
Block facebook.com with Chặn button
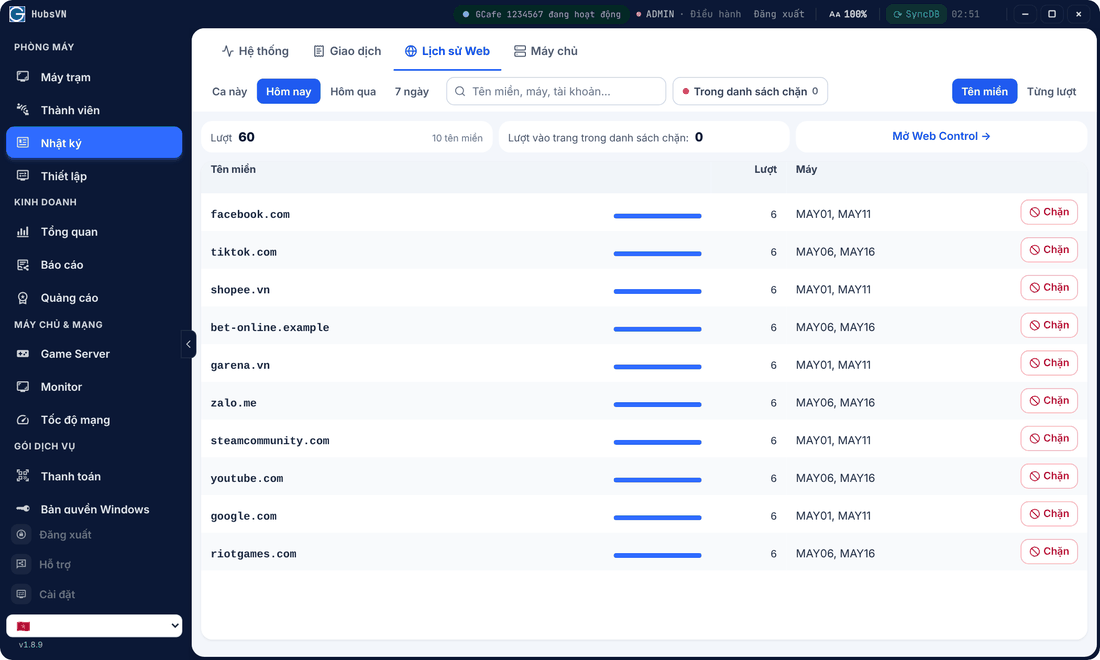tap(1049, 213)
